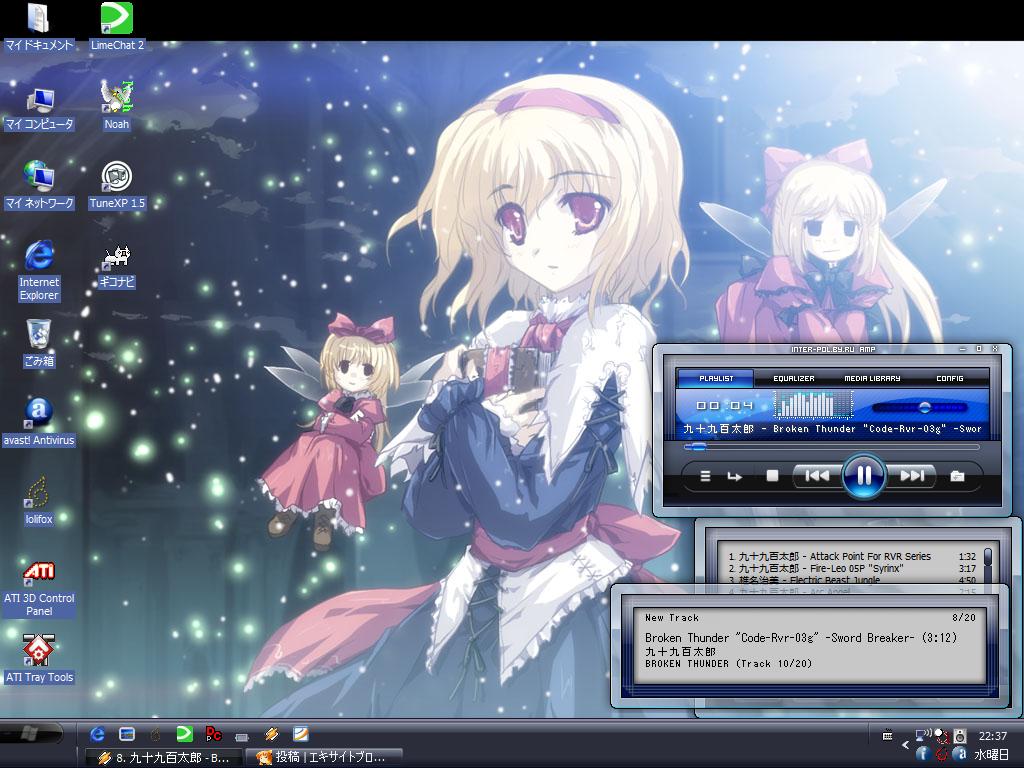Toggle the playlist lines icon in player controls

(x=705, y=476)
